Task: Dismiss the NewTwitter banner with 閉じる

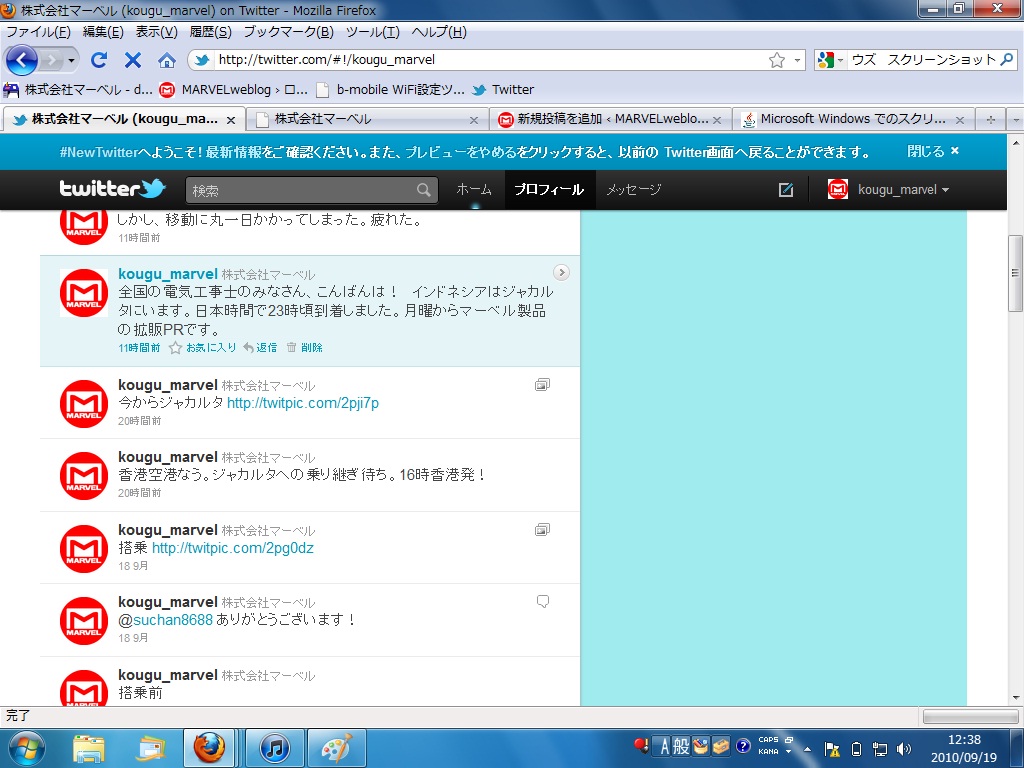Action: pos(933,152)
